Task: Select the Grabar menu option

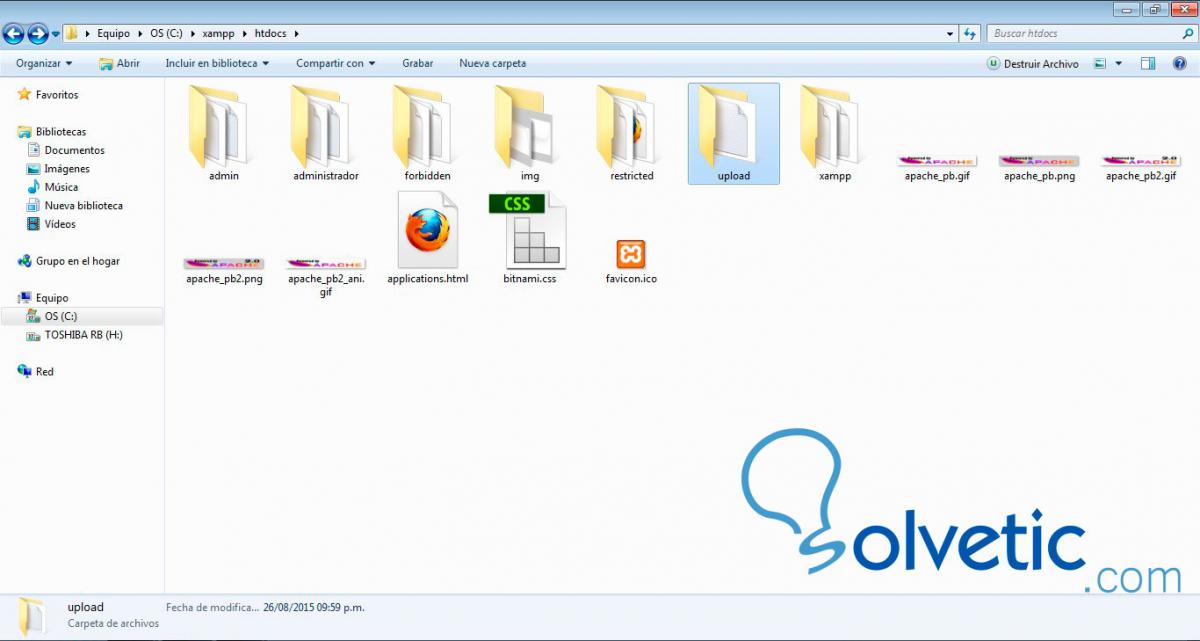Action: pos(417,63)
